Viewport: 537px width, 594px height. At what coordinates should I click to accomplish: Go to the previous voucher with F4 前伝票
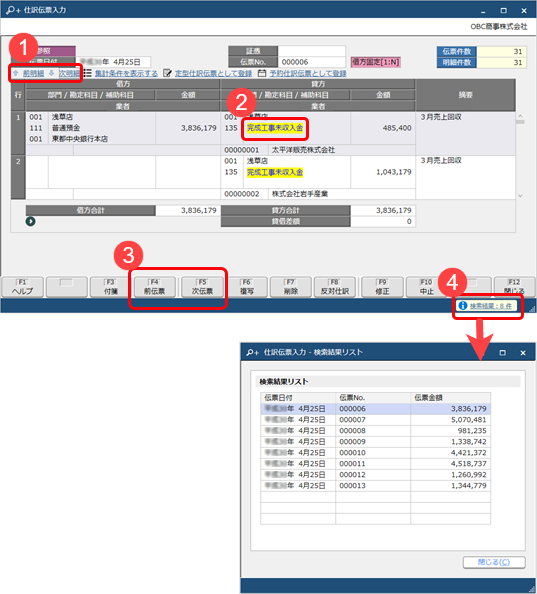click(x=154, y=287)
